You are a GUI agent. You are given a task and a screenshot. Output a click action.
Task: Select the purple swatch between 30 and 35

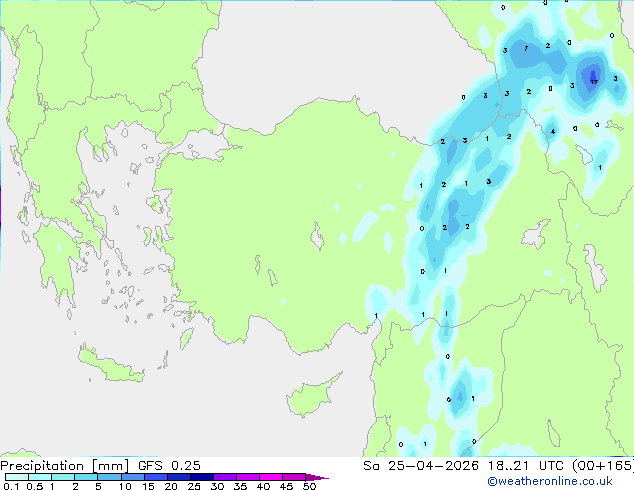[x=224, y=477]
